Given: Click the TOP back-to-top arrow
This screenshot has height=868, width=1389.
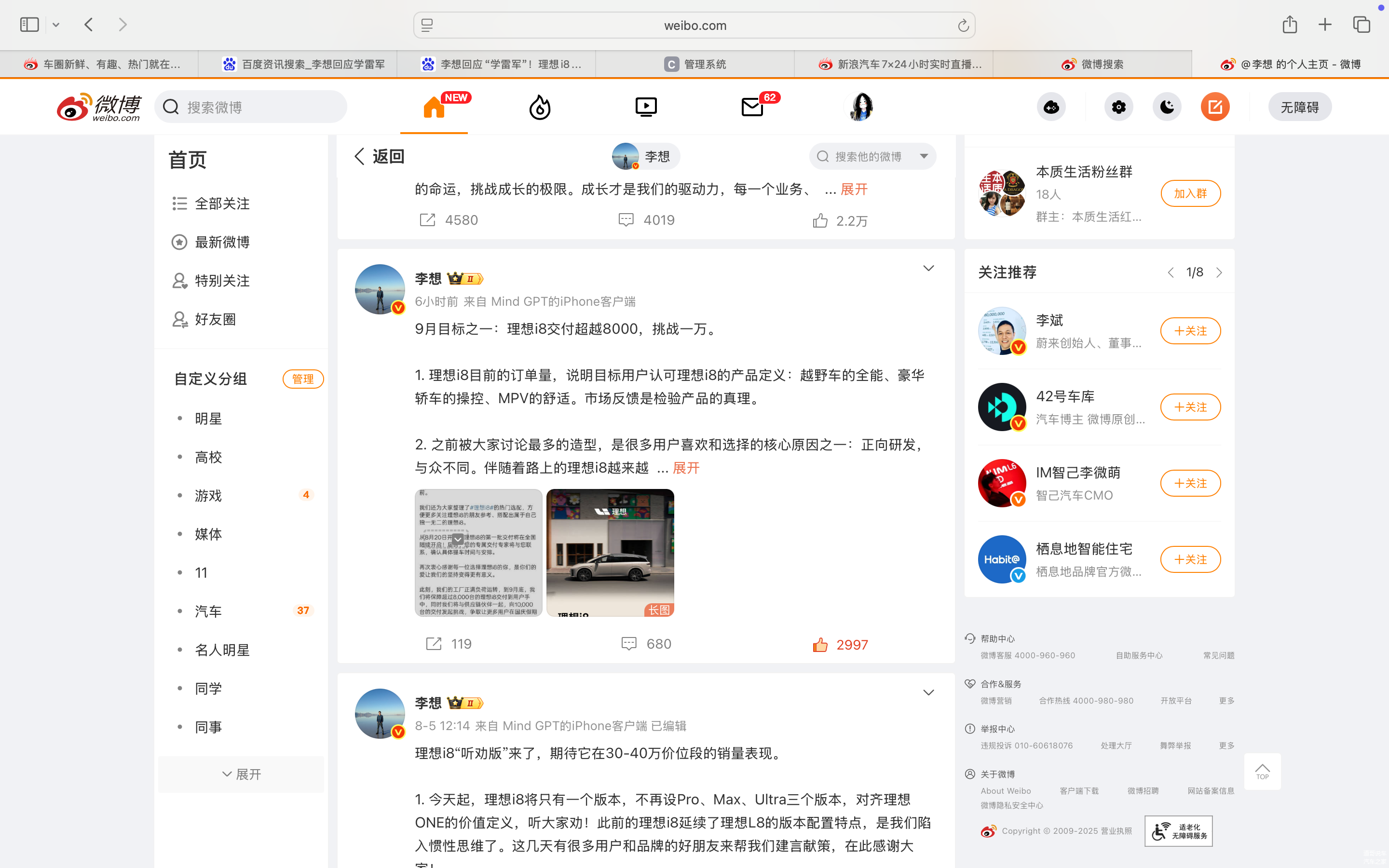Looking at the screenshot, I should pos(1262,771).
